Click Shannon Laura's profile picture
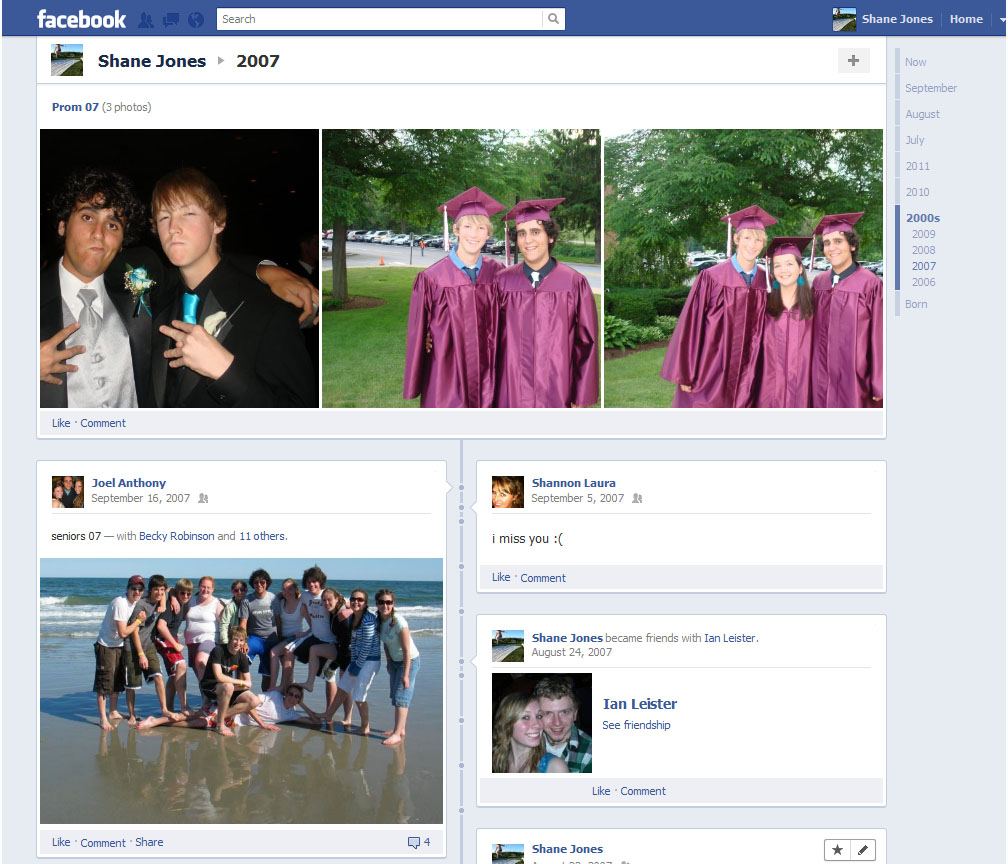The height and width of the screenshot is (864, 1008). pyautogui.click(x=508, y=492)
